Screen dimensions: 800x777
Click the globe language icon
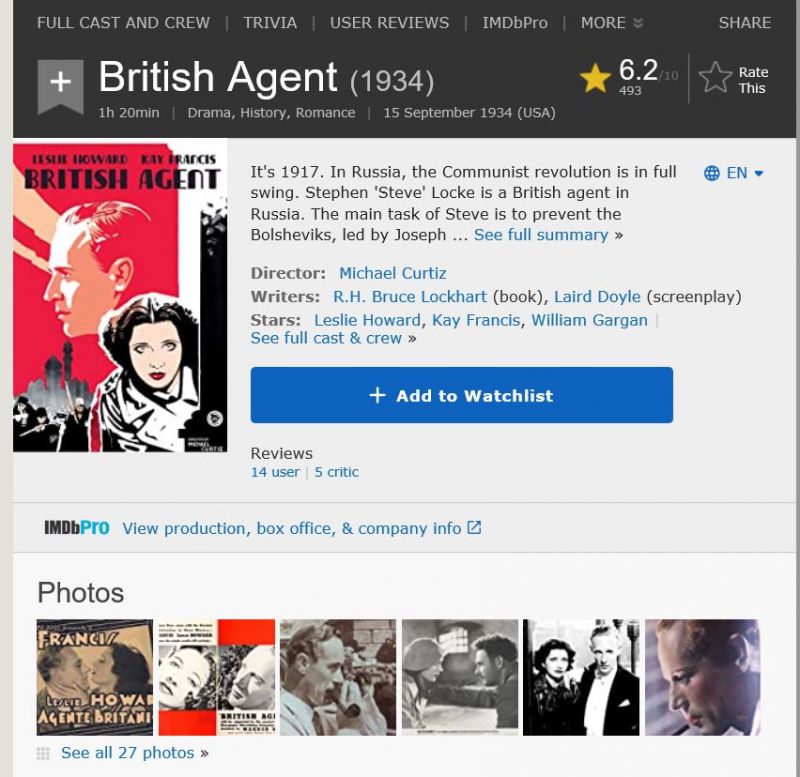[x=712, y=173]
